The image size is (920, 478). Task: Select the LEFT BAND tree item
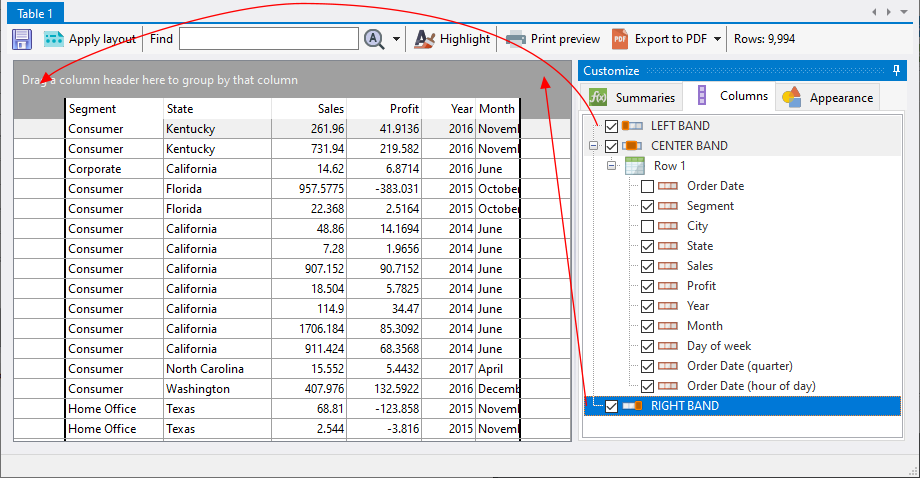click(680, 126)
